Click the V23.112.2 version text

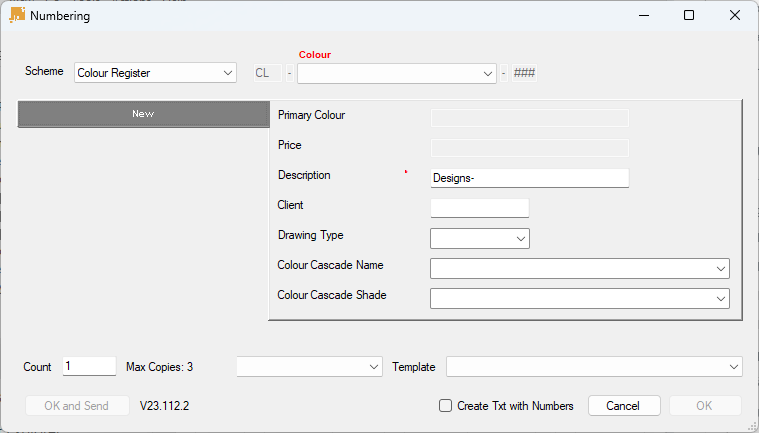(165, 406)
